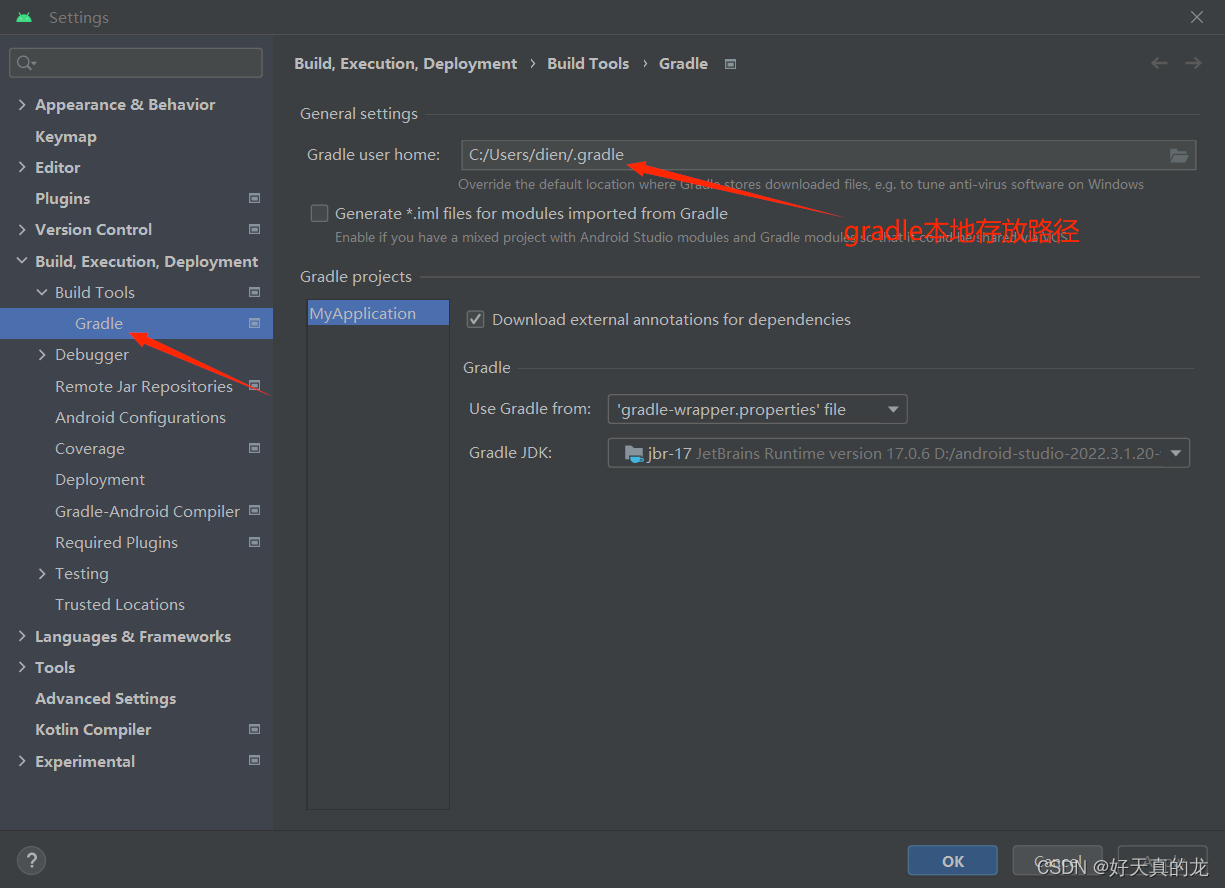
Task: Click the back navigation arrow icon
Action: [1159, 63]
